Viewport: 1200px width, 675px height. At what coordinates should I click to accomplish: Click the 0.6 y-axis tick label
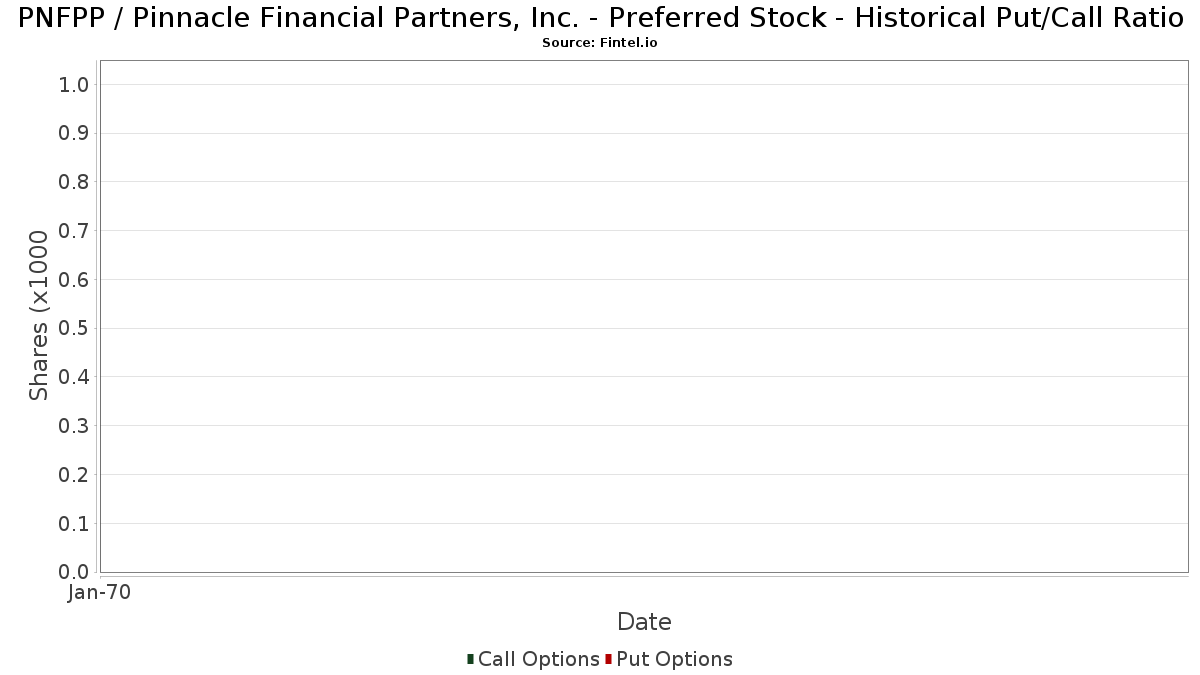tap(75, 280)
